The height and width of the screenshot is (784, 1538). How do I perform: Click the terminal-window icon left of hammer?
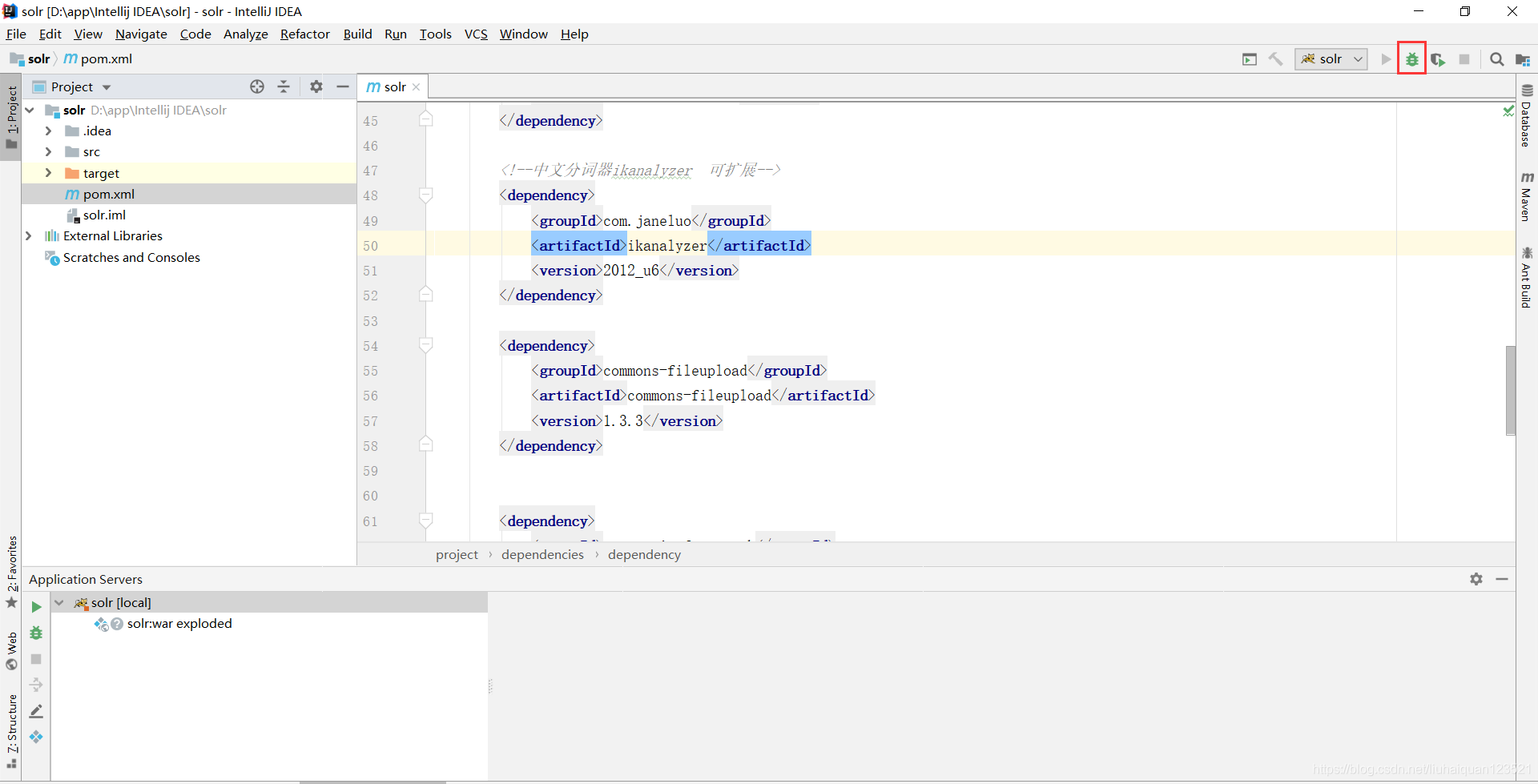click(1250, 59)
